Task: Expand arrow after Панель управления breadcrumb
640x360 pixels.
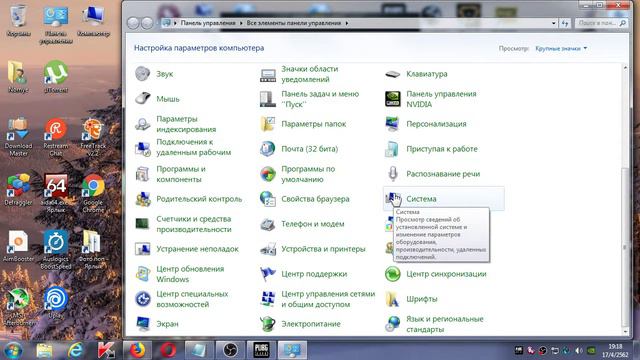Action: pyautogui.click(x=241, y=23)
